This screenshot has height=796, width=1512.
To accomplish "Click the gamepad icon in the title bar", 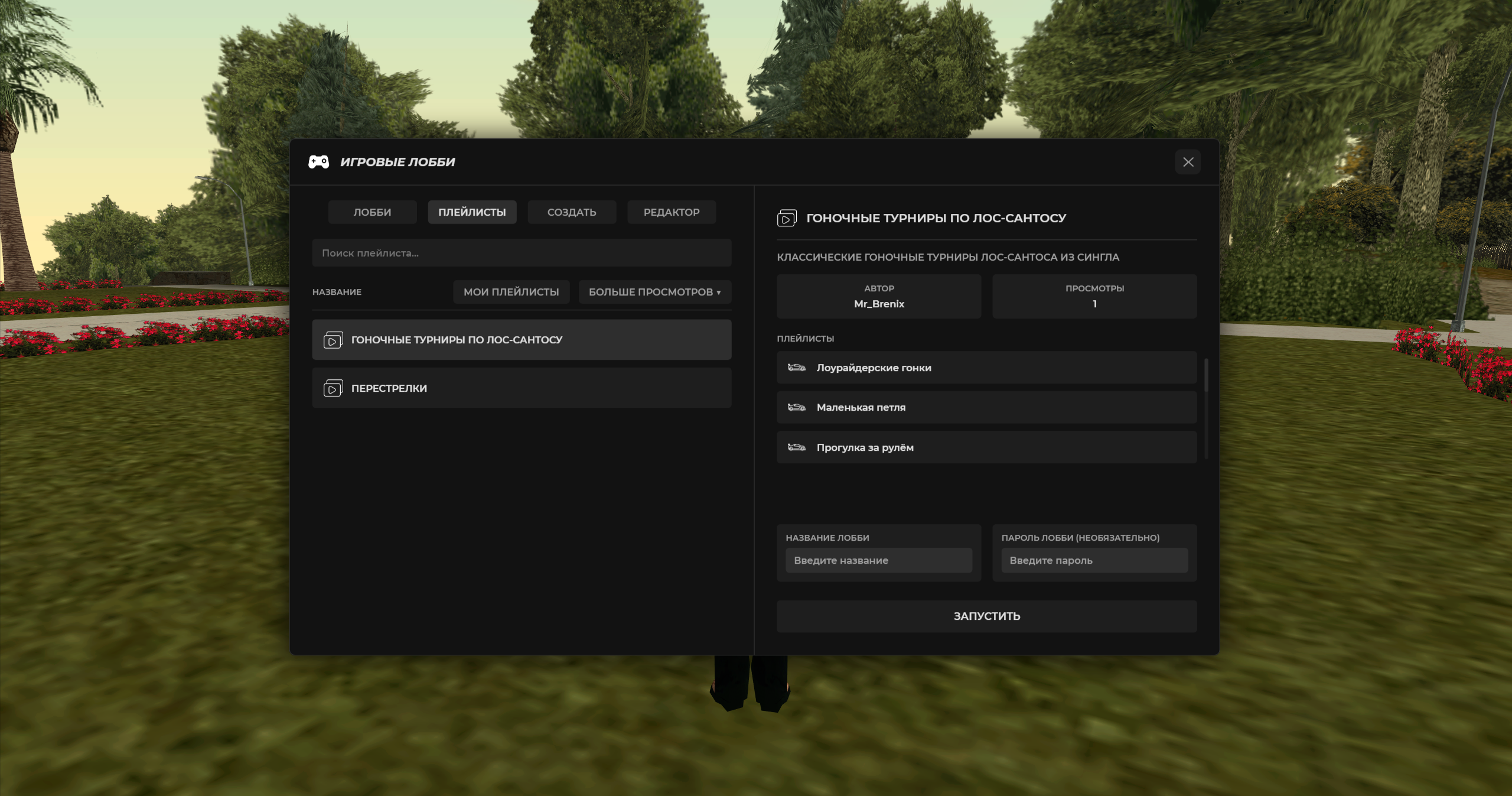I will click(x=318, y=162).
